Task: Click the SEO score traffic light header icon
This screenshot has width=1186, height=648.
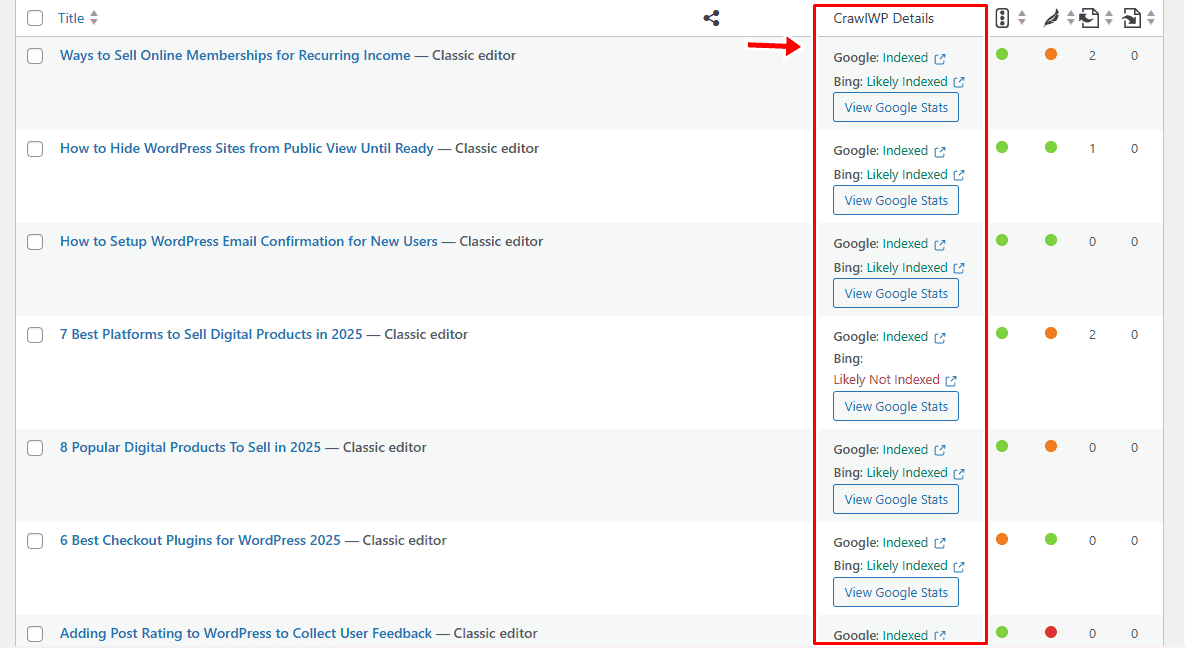Action: coord(1002,18)
